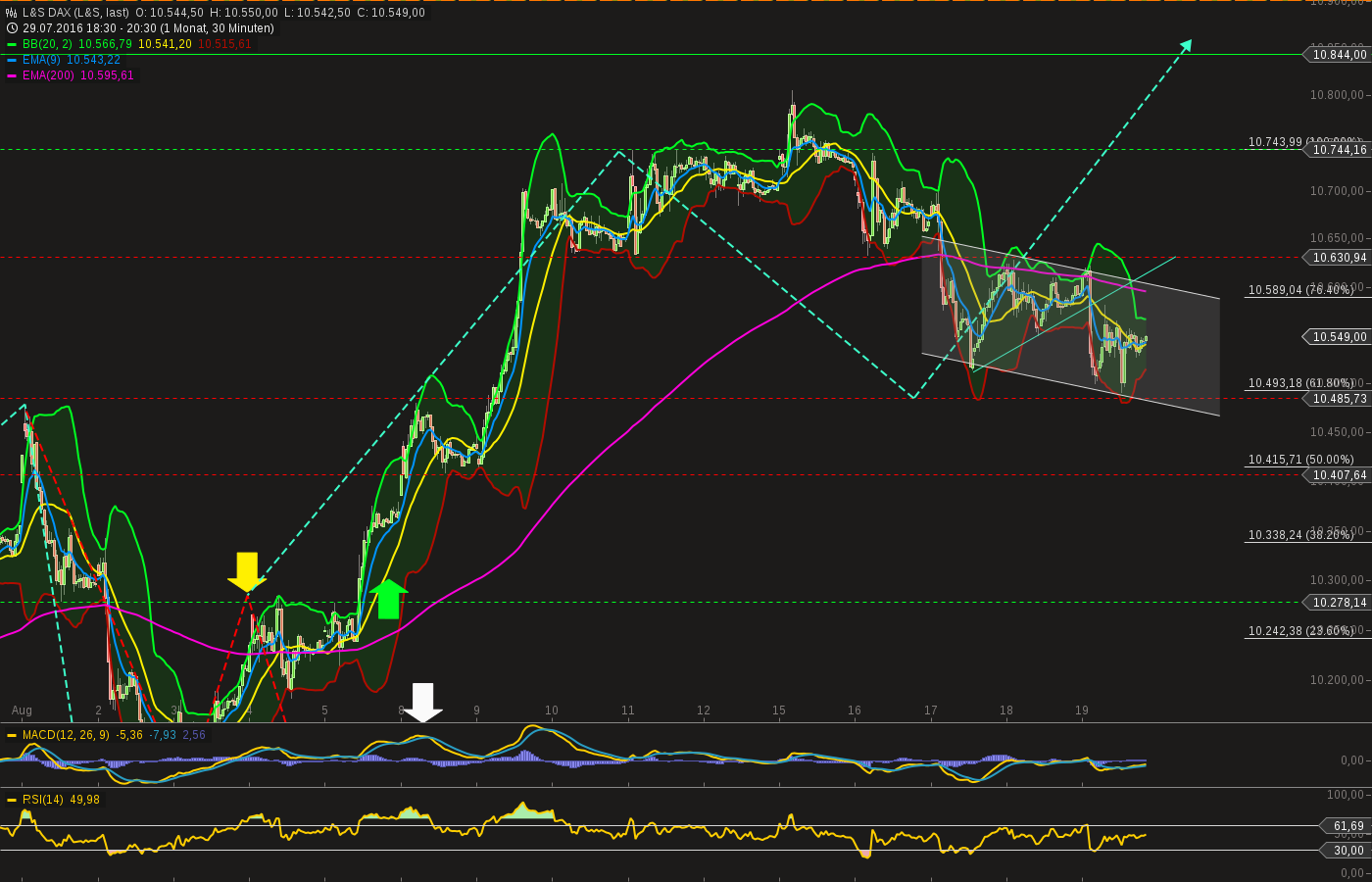Select the RSI level tag 30,00
Image resolution: width=1372 pixels, height=882 pixels.
(1347, 851)
